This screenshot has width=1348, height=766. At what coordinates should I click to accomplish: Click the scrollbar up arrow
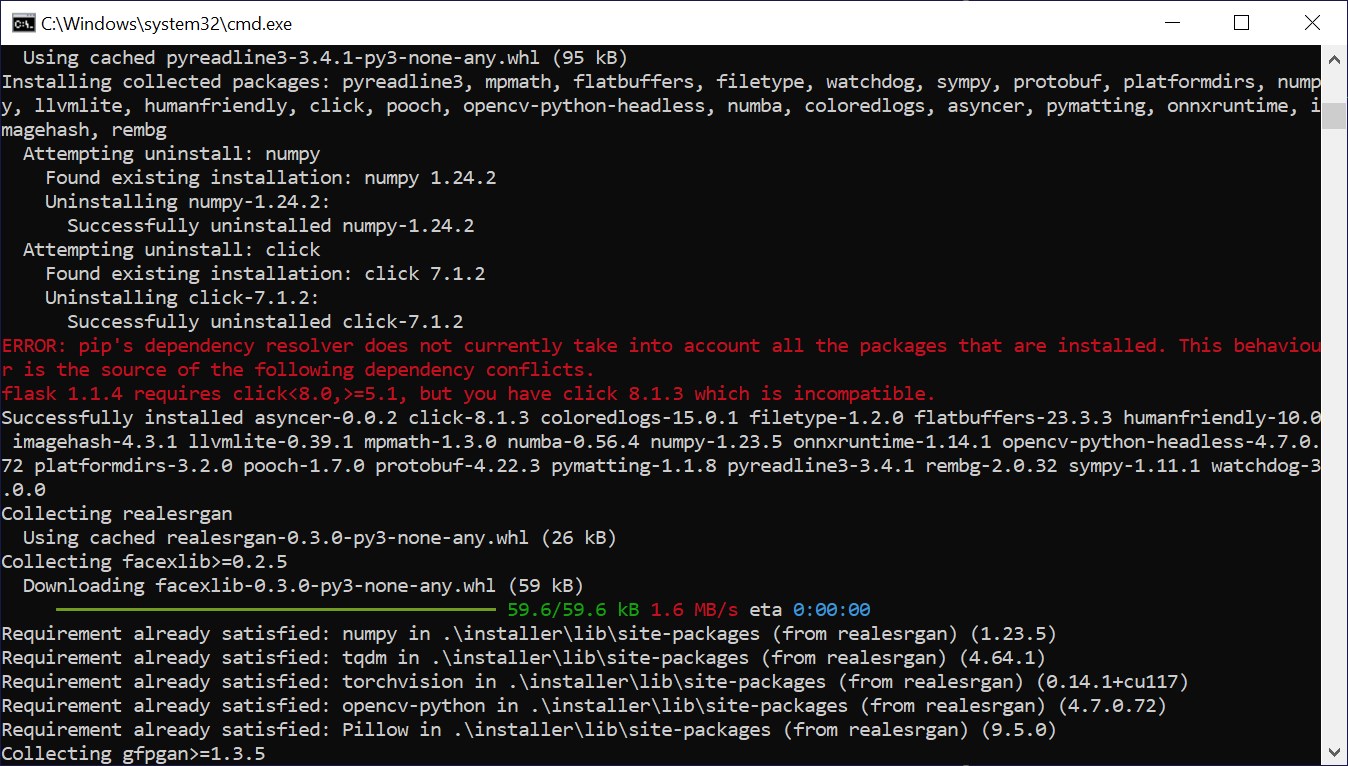pos(1335,58)
